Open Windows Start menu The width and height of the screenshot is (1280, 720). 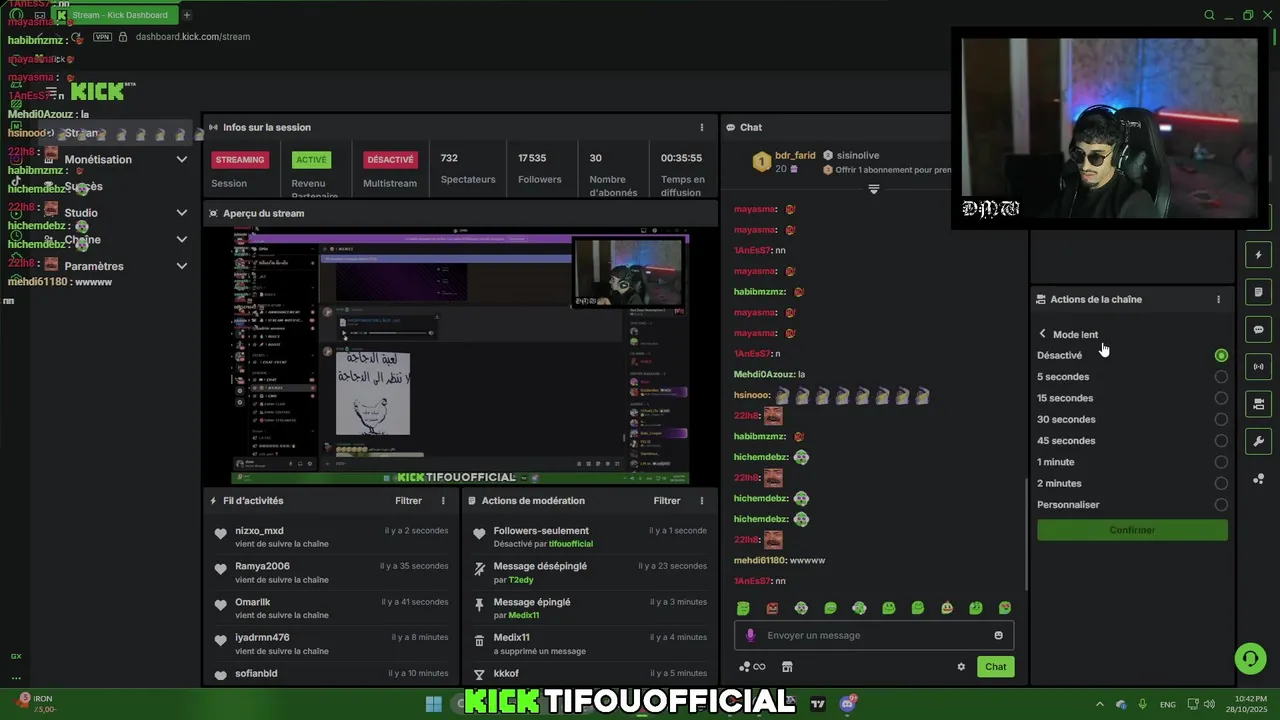pyautogui.click(x=433, y=704)
